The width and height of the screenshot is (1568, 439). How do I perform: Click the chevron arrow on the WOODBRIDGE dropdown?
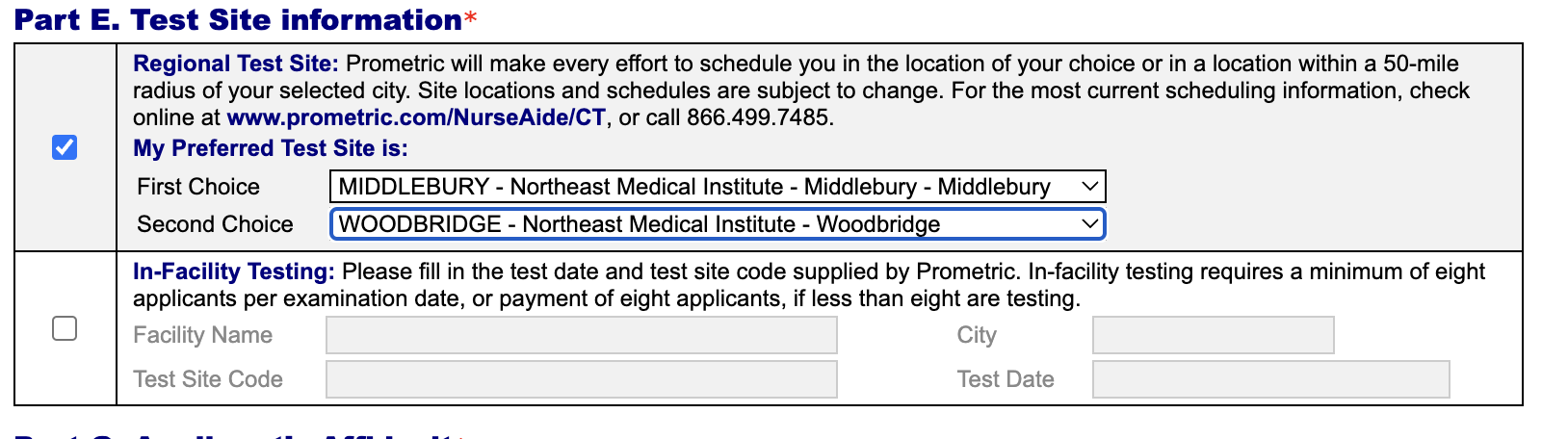(x=1089, y=224)
